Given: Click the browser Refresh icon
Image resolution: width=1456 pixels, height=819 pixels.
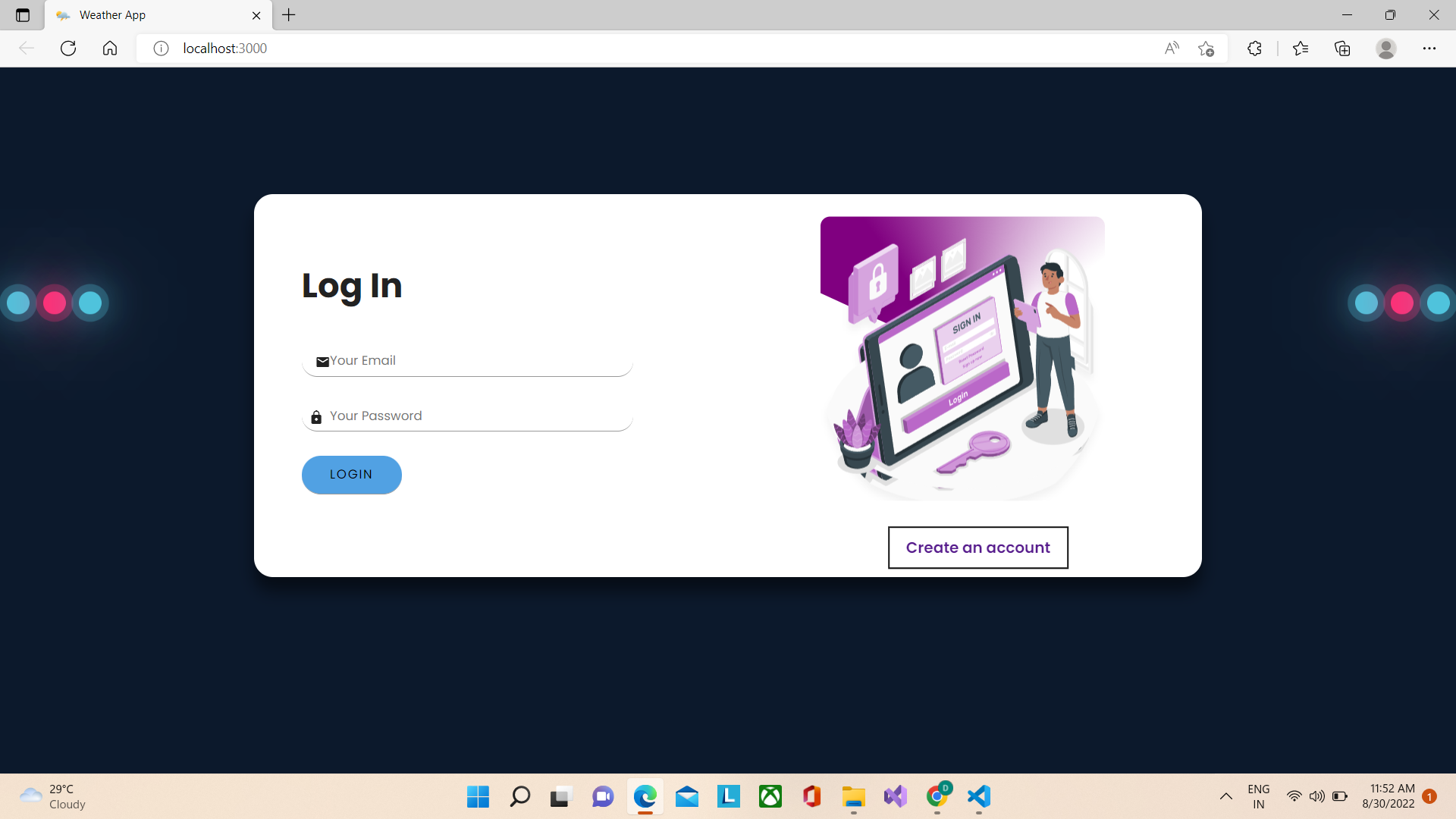Looking at the screenshot, I should (68, 49).
